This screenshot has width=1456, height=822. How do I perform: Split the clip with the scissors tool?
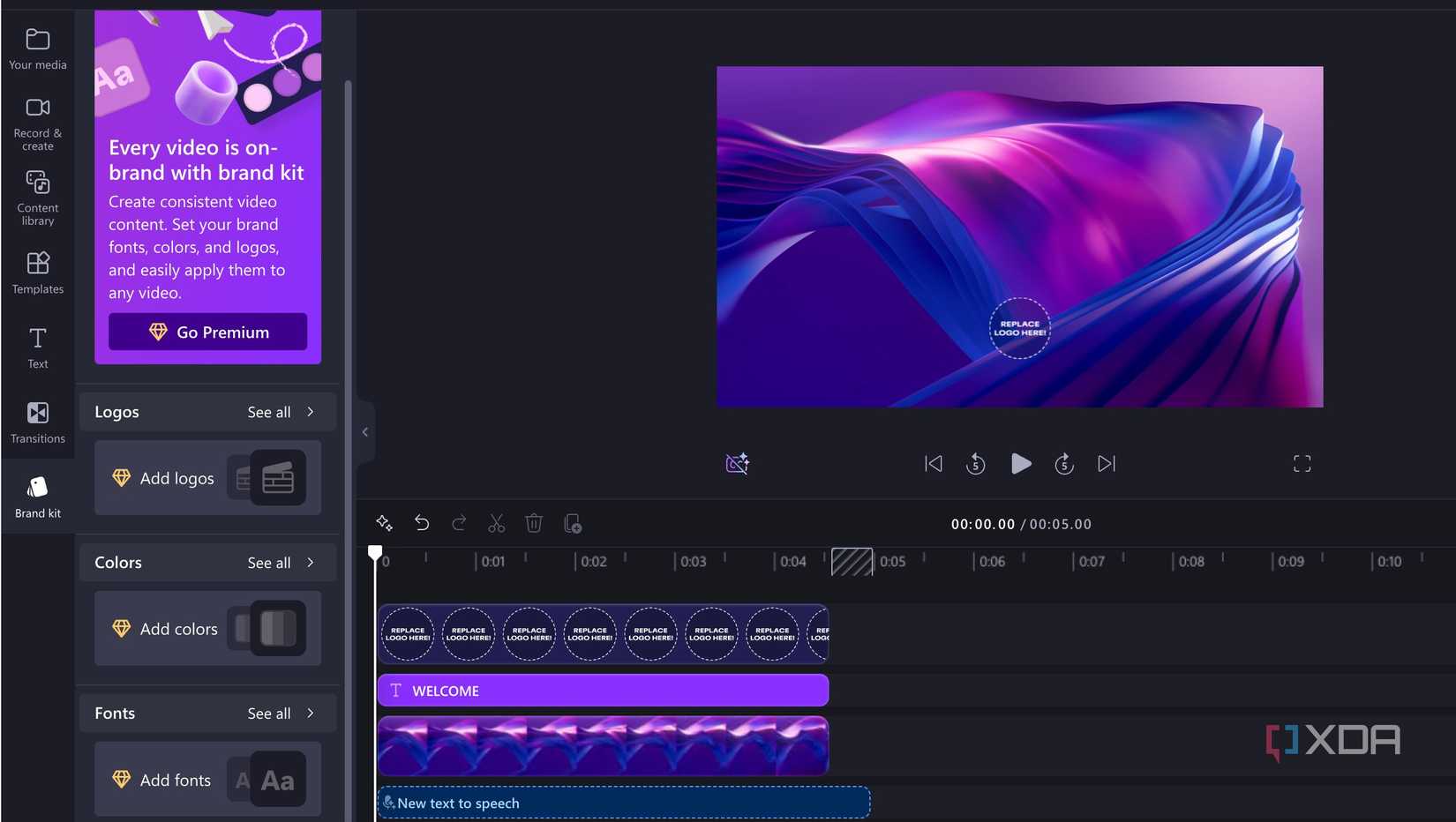(496, 522)
